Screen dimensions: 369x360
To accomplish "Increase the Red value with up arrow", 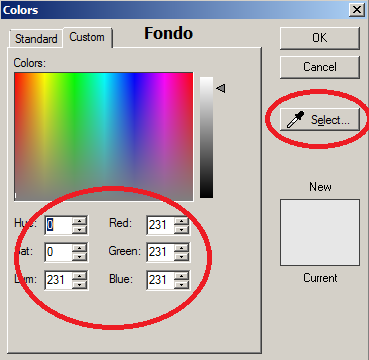I will click(x=182, y=220).
